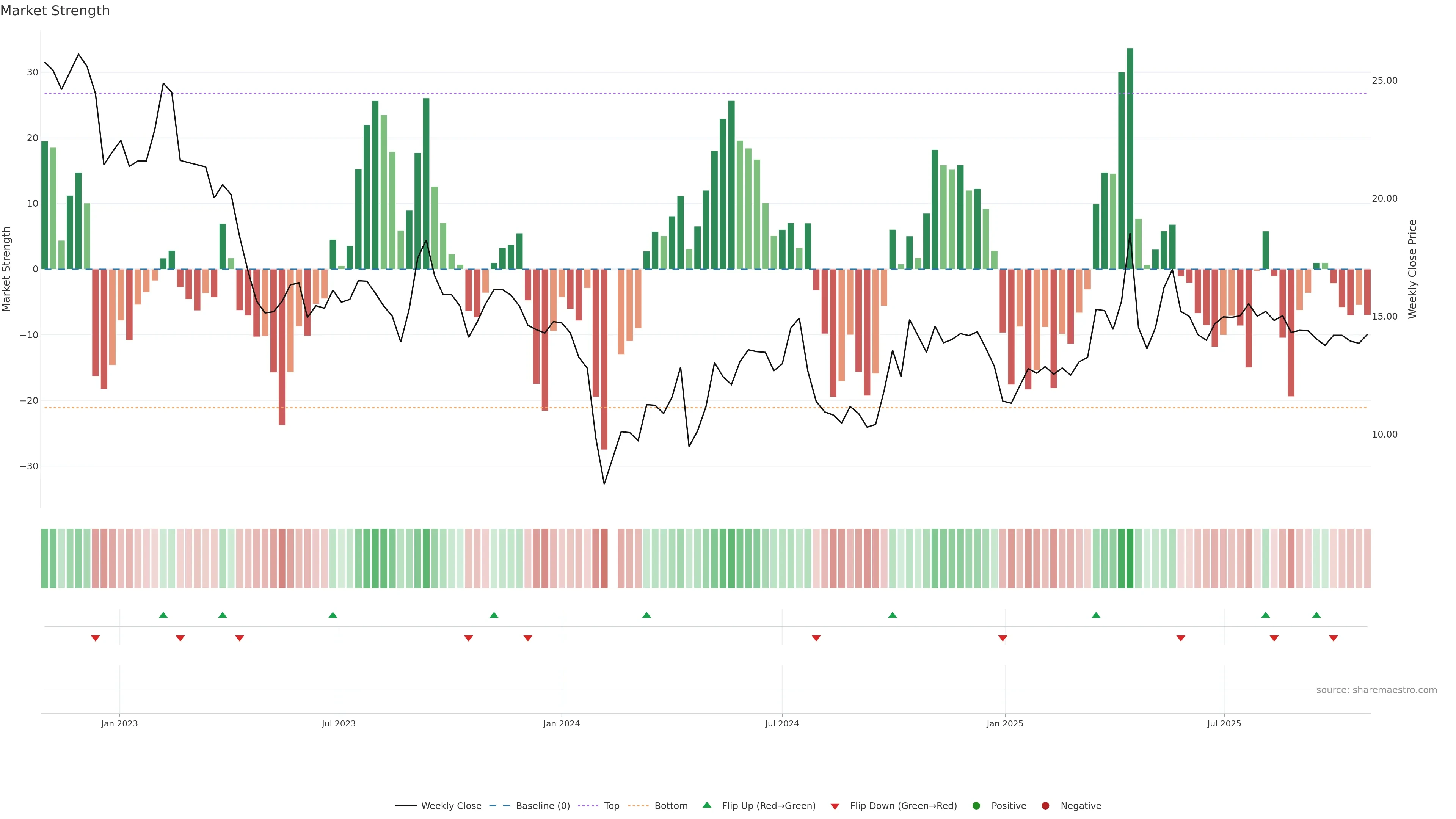Click the Negative red circle legend icon

pos(1045,806)
